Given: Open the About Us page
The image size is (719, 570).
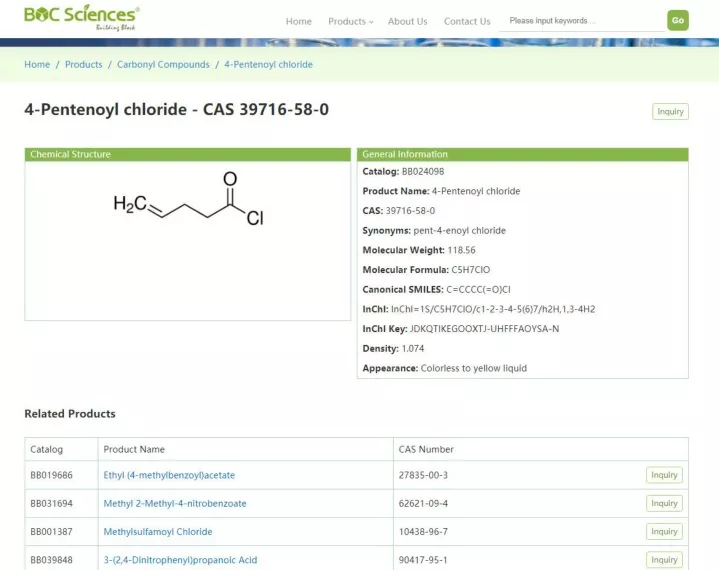Looking at the screenshot, I should 407,22.
